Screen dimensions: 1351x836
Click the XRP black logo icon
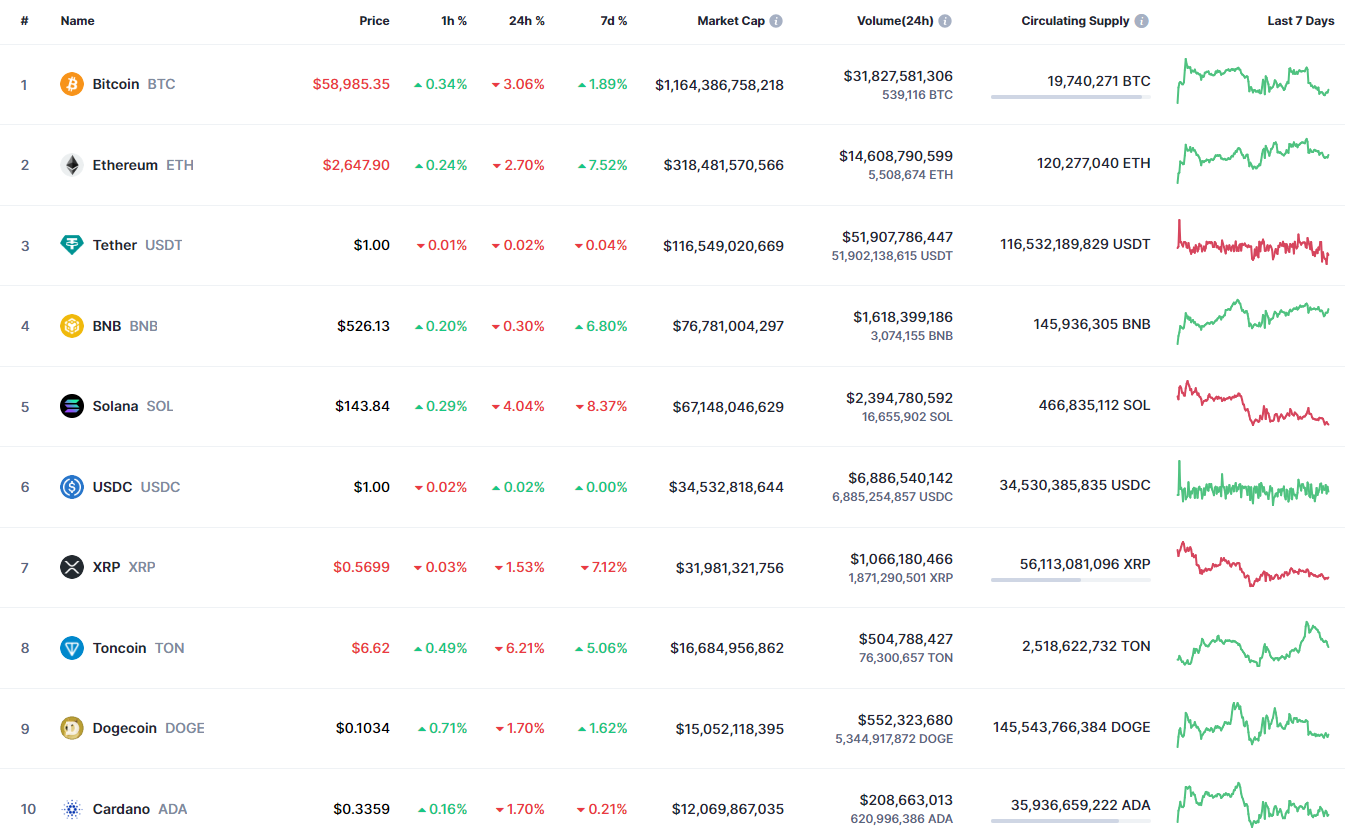click(x=72, y=567)
